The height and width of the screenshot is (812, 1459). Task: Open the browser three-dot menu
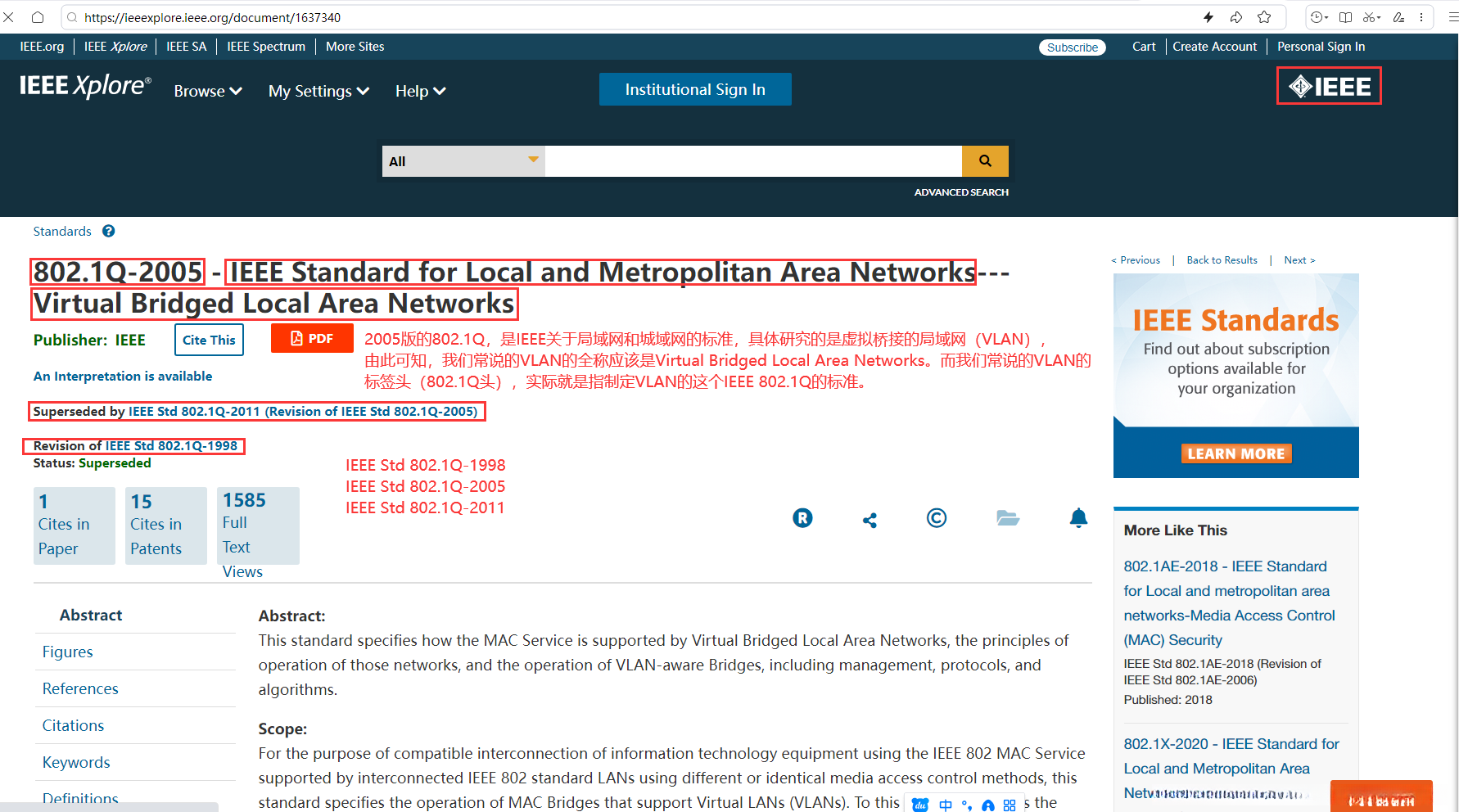[x=1421, y=17]
